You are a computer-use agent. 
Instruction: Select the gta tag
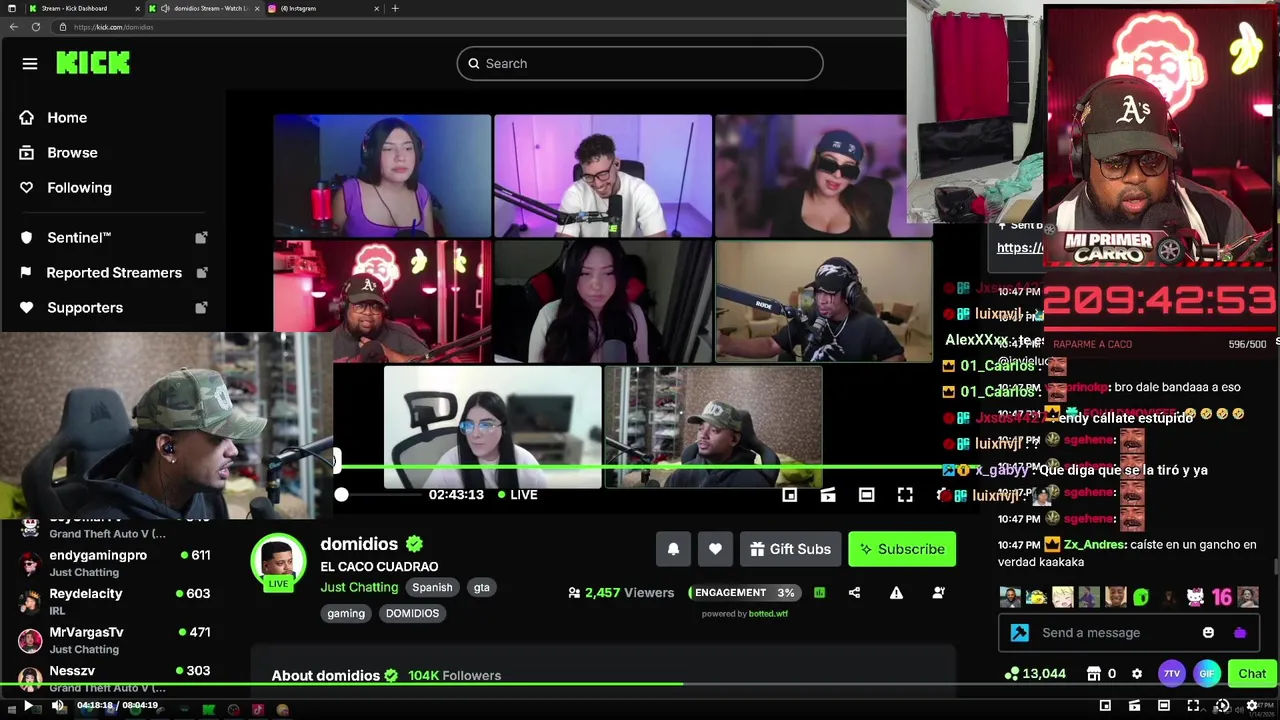point(481,587)
